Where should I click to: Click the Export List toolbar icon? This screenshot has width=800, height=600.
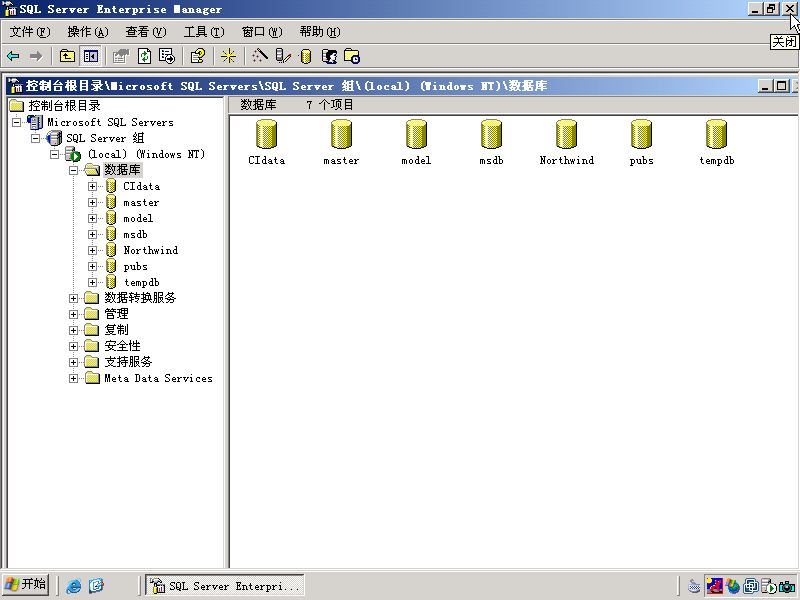[167, 56]
